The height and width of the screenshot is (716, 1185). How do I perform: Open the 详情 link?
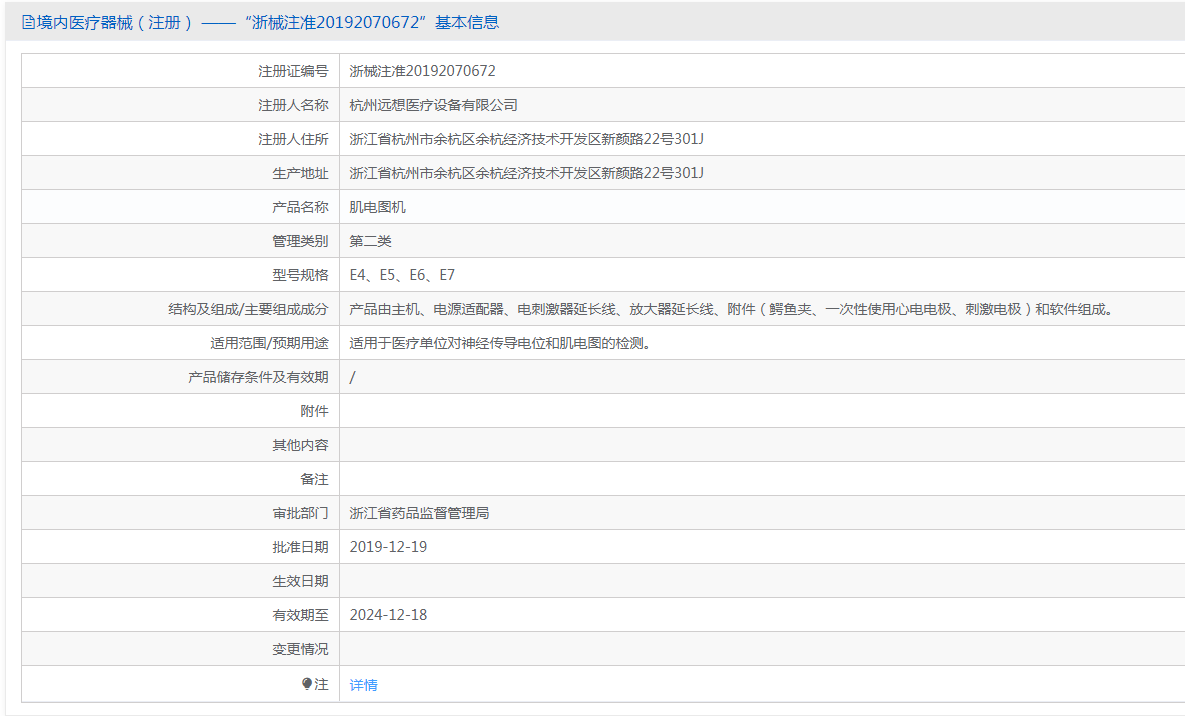coord(363,685)
